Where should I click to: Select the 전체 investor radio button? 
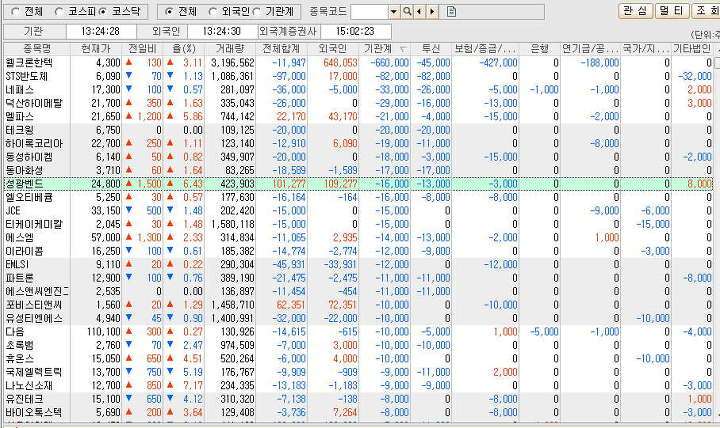coord(169,11)
